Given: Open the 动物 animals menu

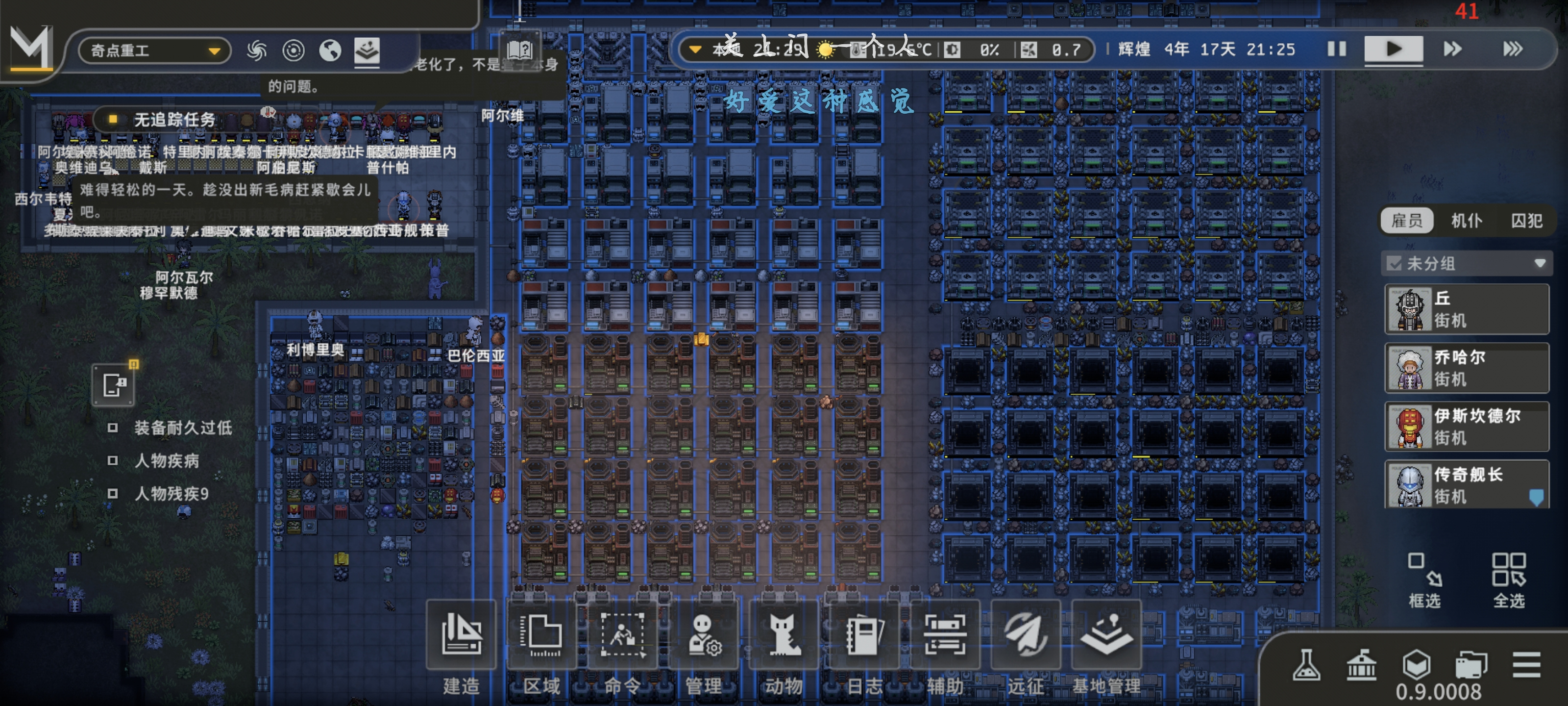Looking at the screenshot, I should point(784,635).
